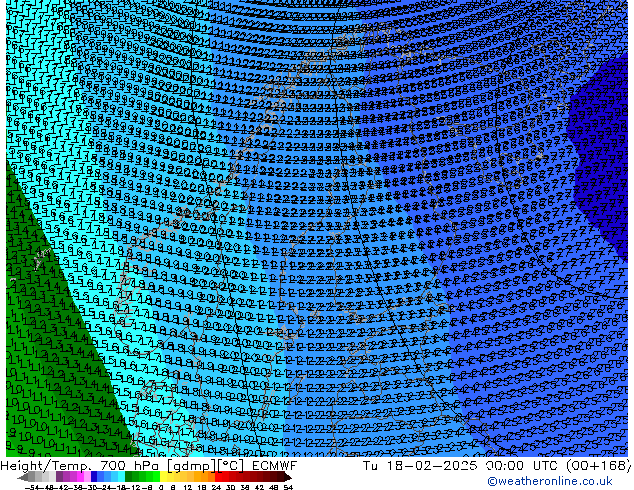Pick the dark navy blue legend swatch
Viewport: 634px width, 490px height.
point(94,477)
